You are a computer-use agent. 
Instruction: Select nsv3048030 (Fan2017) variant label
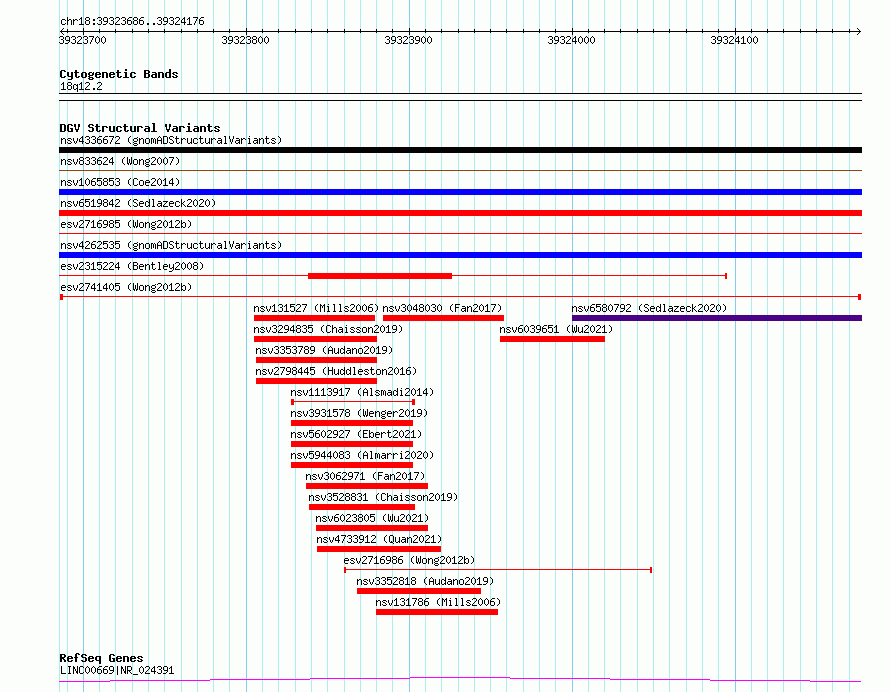(442, 308)
